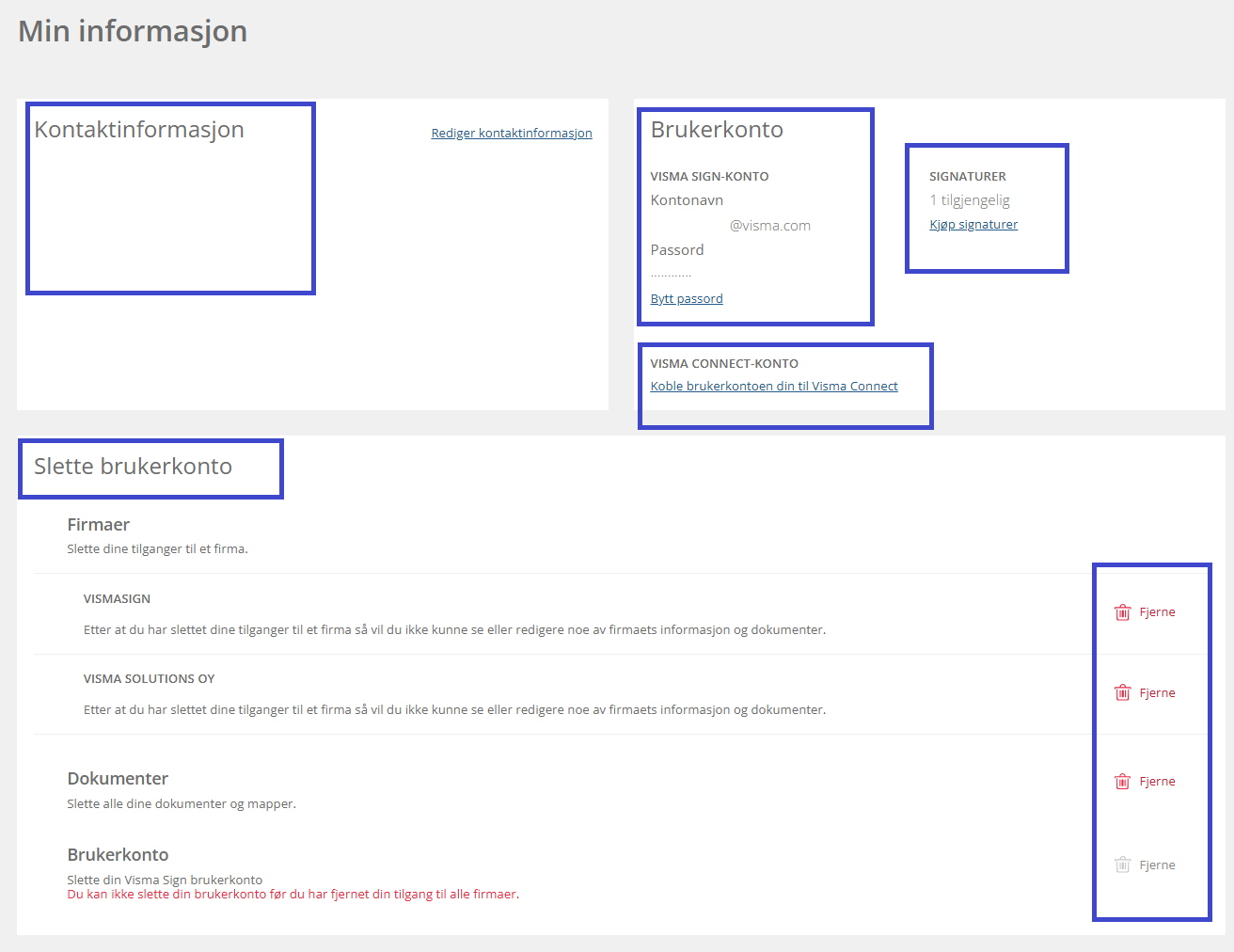Click the VISMA CONNECT-KONTO label

pyautogui.click(x=724, y=364)
